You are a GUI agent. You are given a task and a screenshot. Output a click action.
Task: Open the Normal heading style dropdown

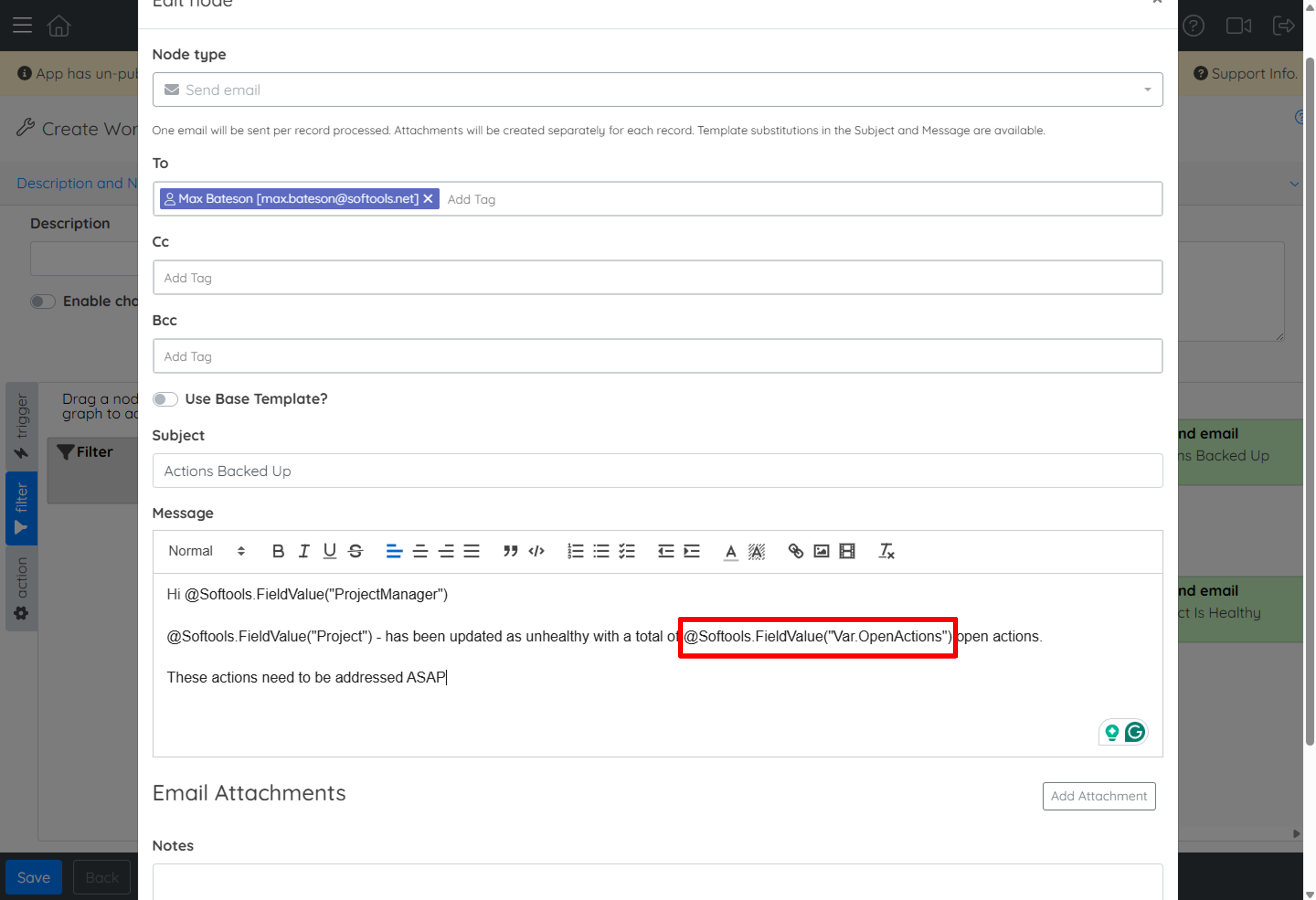tap(207, 551)
